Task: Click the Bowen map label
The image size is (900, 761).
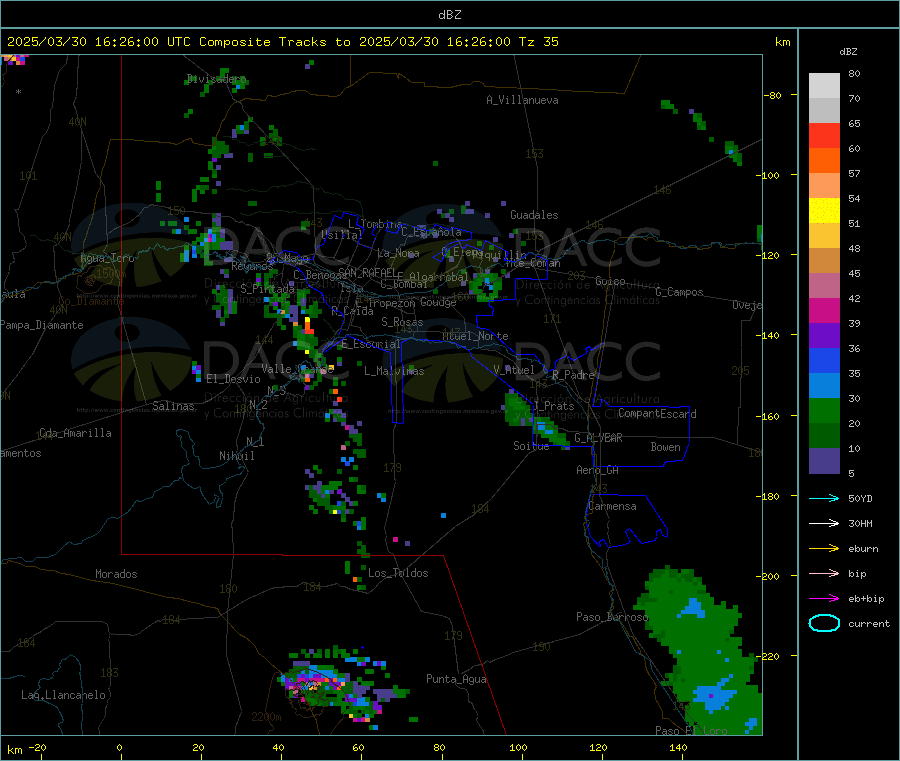Action: 665,447
